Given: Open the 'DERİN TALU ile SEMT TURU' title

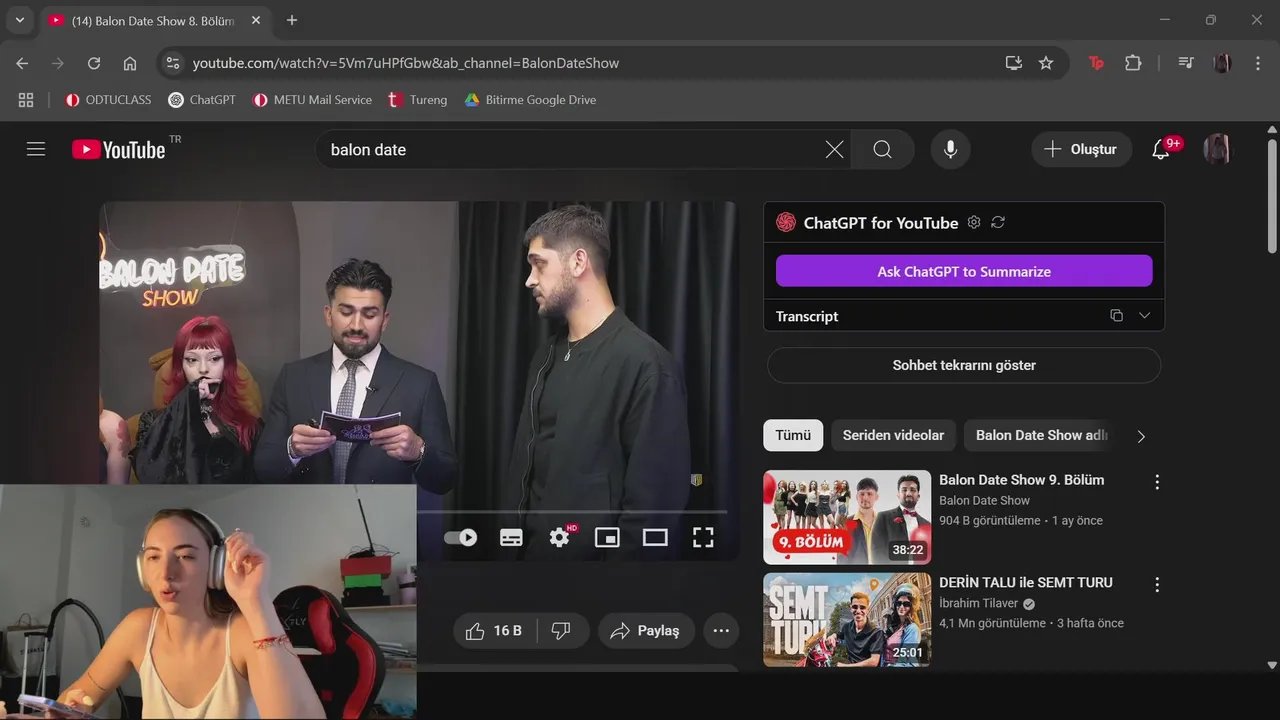Looking at the screenshot, I should [1026, 582].
